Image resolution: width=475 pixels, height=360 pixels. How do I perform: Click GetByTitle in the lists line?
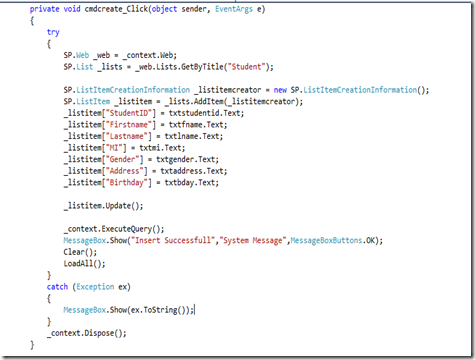[x=203, y=67]
